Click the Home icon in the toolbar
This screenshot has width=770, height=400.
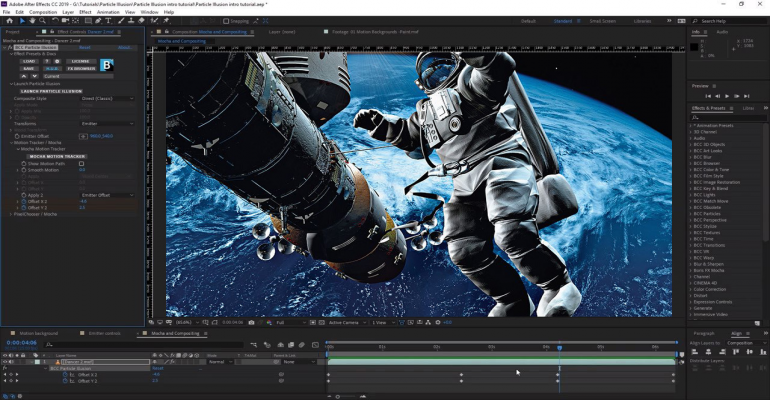pyautogui.click(x=8, y=21)
